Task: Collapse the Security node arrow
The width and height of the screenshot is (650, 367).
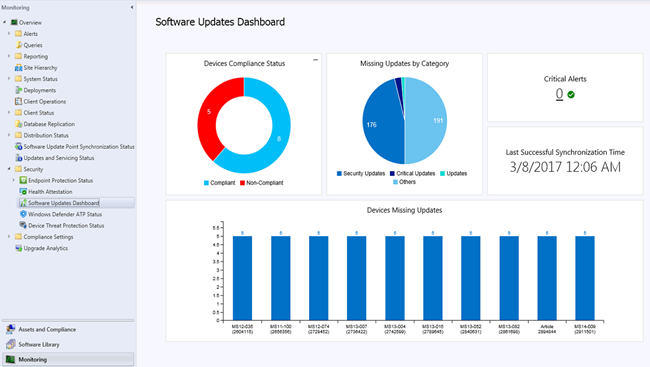Action: (x=9, y=169)
